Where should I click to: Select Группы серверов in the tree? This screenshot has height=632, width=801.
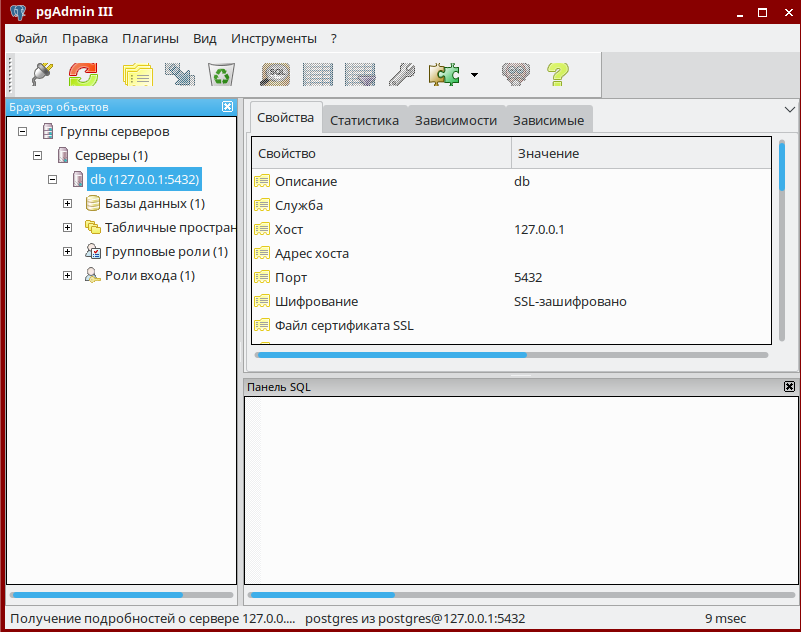(114, 132)
